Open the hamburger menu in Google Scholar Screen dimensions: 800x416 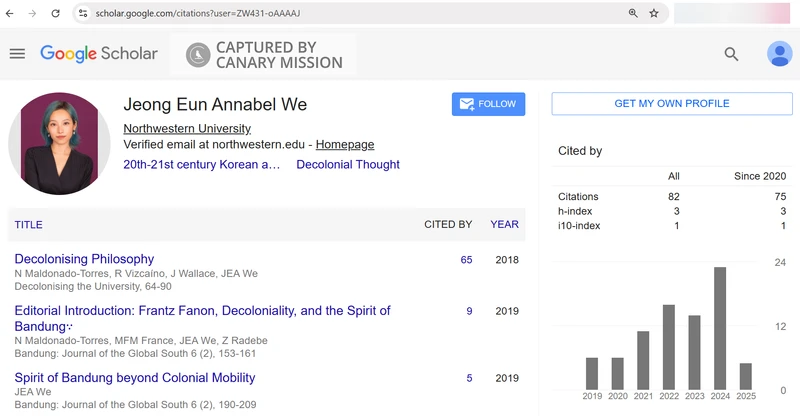(x=17, y=54)
